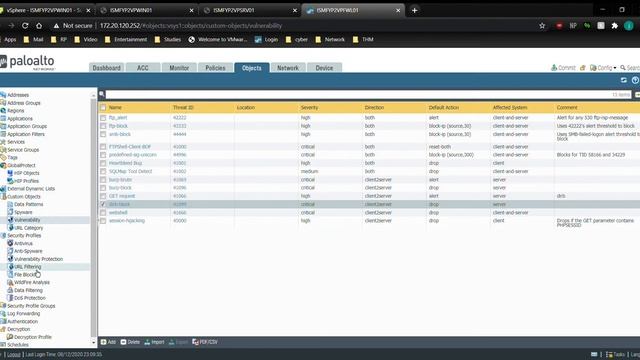The image size is (640, 360).
Task: Check the smb-block row checkbox
Action: click(x=103, y=134)
